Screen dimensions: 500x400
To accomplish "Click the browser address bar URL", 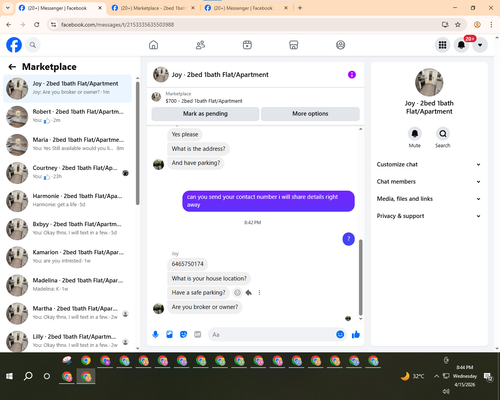I will 117,25.
